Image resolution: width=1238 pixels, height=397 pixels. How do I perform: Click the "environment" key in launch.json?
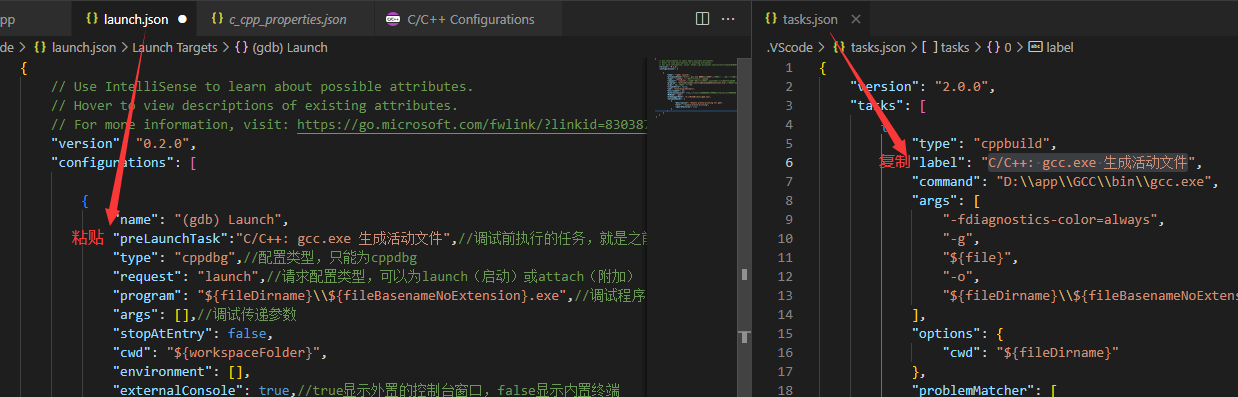pos(163,371)
